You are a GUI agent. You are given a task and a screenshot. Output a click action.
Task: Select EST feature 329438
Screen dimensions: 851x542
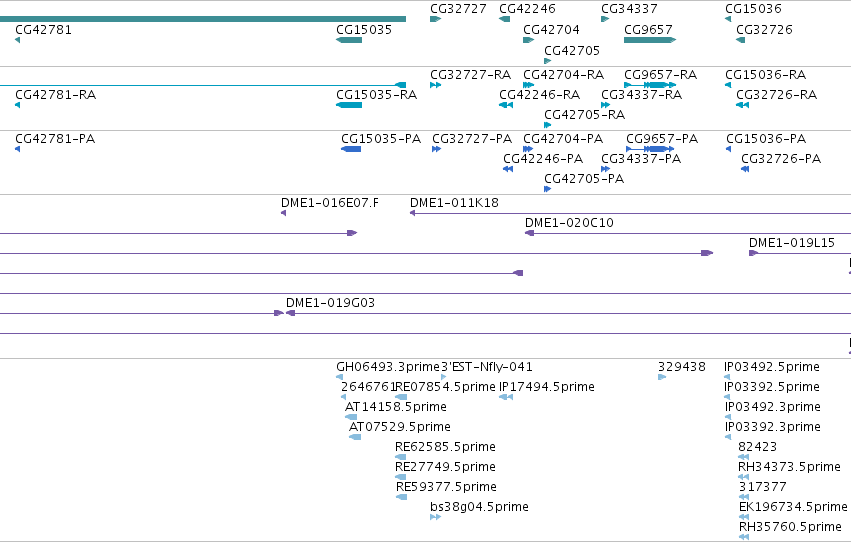[682, 367]
